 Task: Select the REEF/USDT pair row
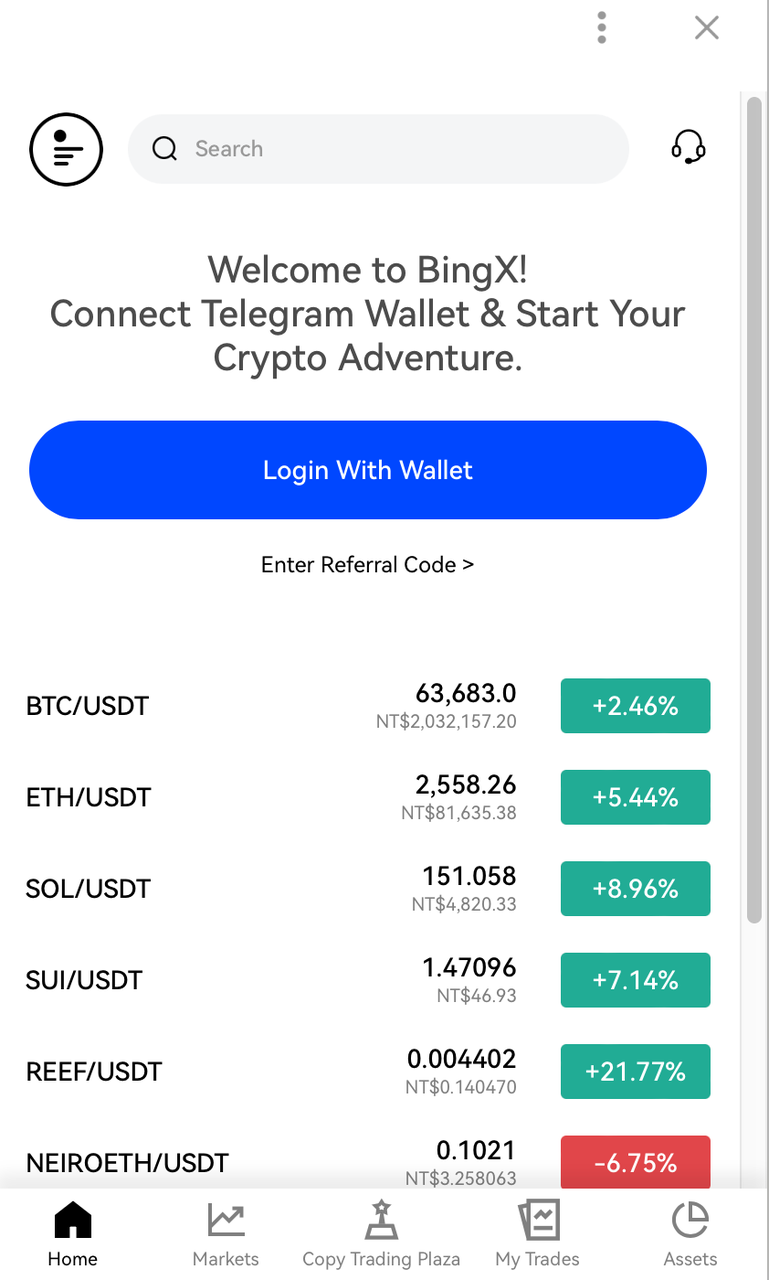[94, 1072]
